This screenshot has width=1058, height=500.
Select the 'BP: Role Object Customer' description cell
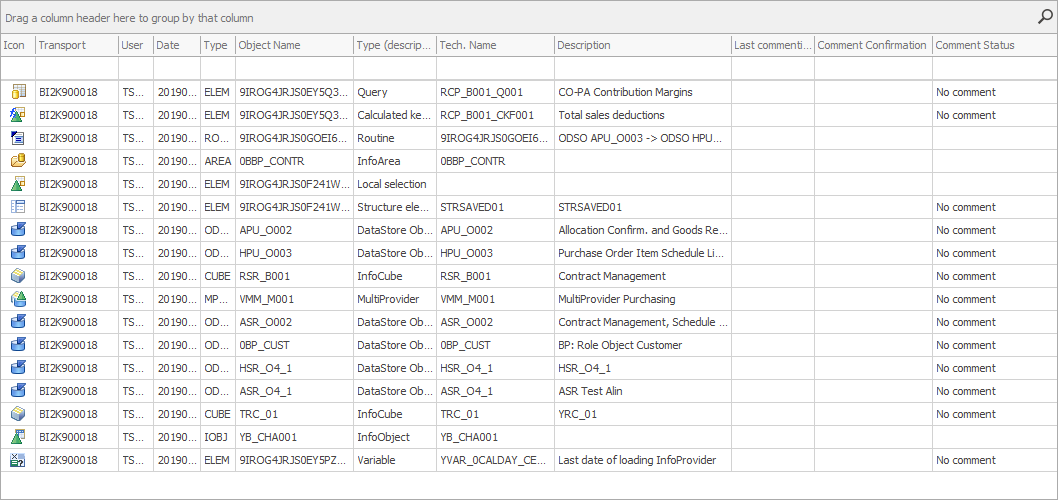pos(620,345)
